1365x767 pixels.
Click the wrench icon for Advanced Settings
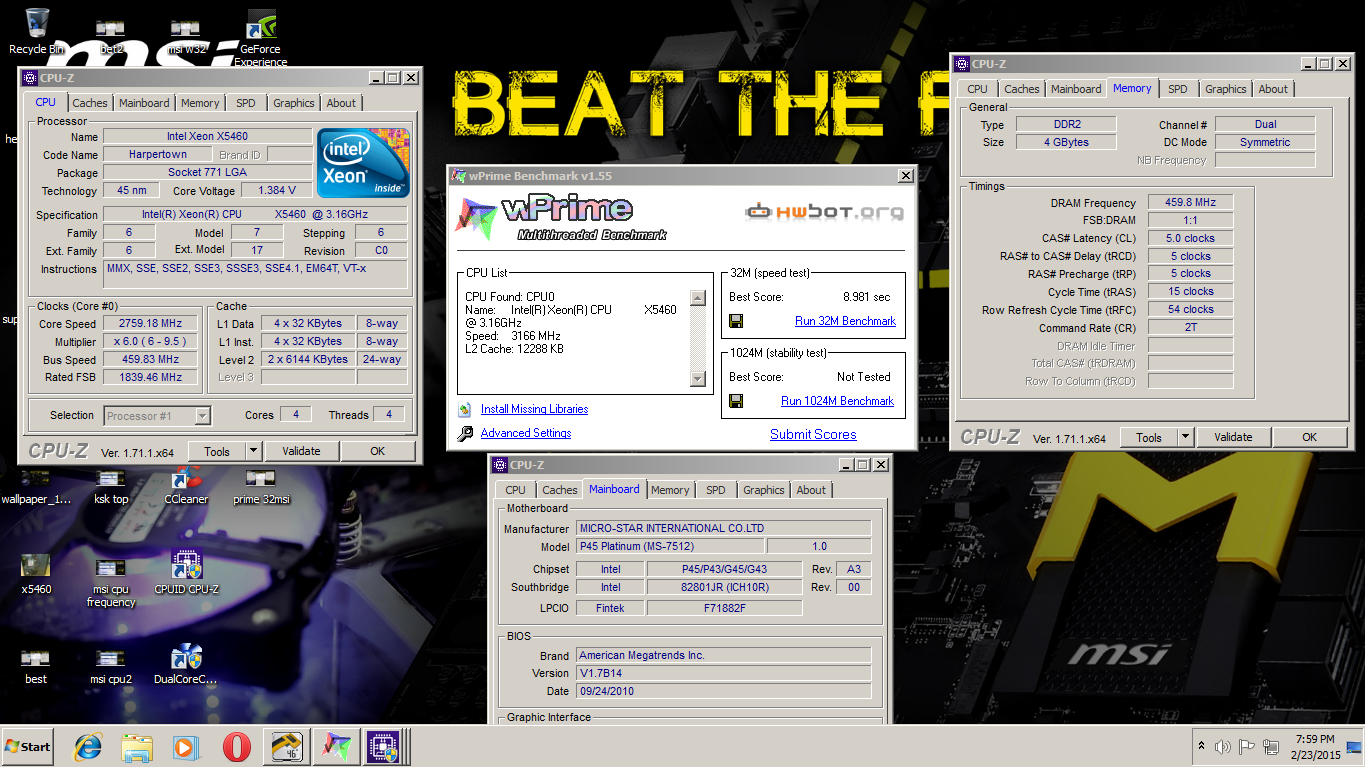(x=464, y=433)
